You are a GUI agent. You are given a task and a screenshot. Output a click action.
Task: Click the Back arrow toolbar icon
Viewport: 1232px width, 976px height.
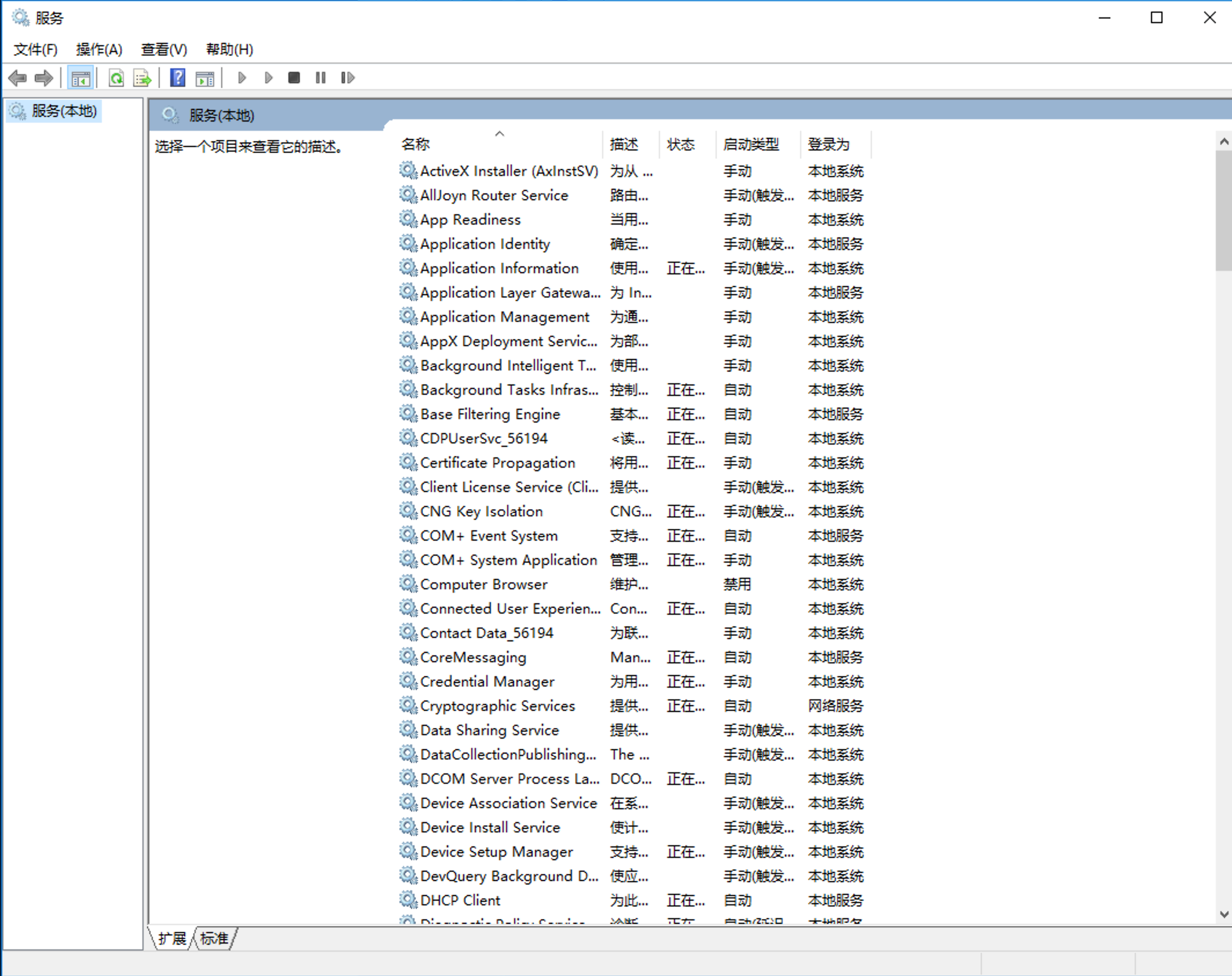click(x=17, y=78)
